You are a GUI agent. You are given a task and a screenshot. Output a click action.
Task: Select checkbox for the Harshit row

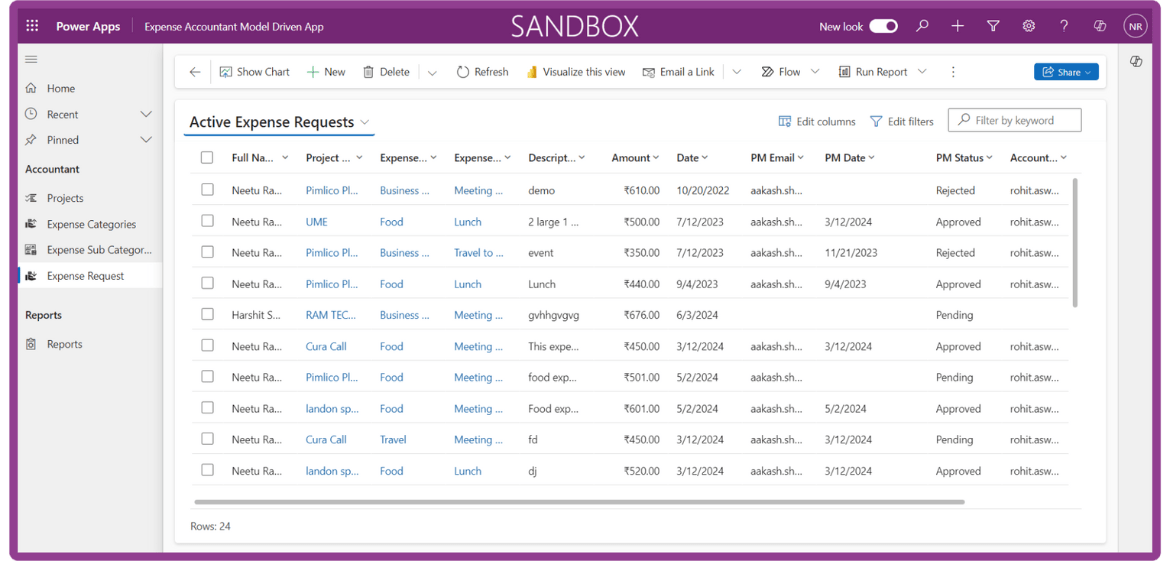coord(207,314)
